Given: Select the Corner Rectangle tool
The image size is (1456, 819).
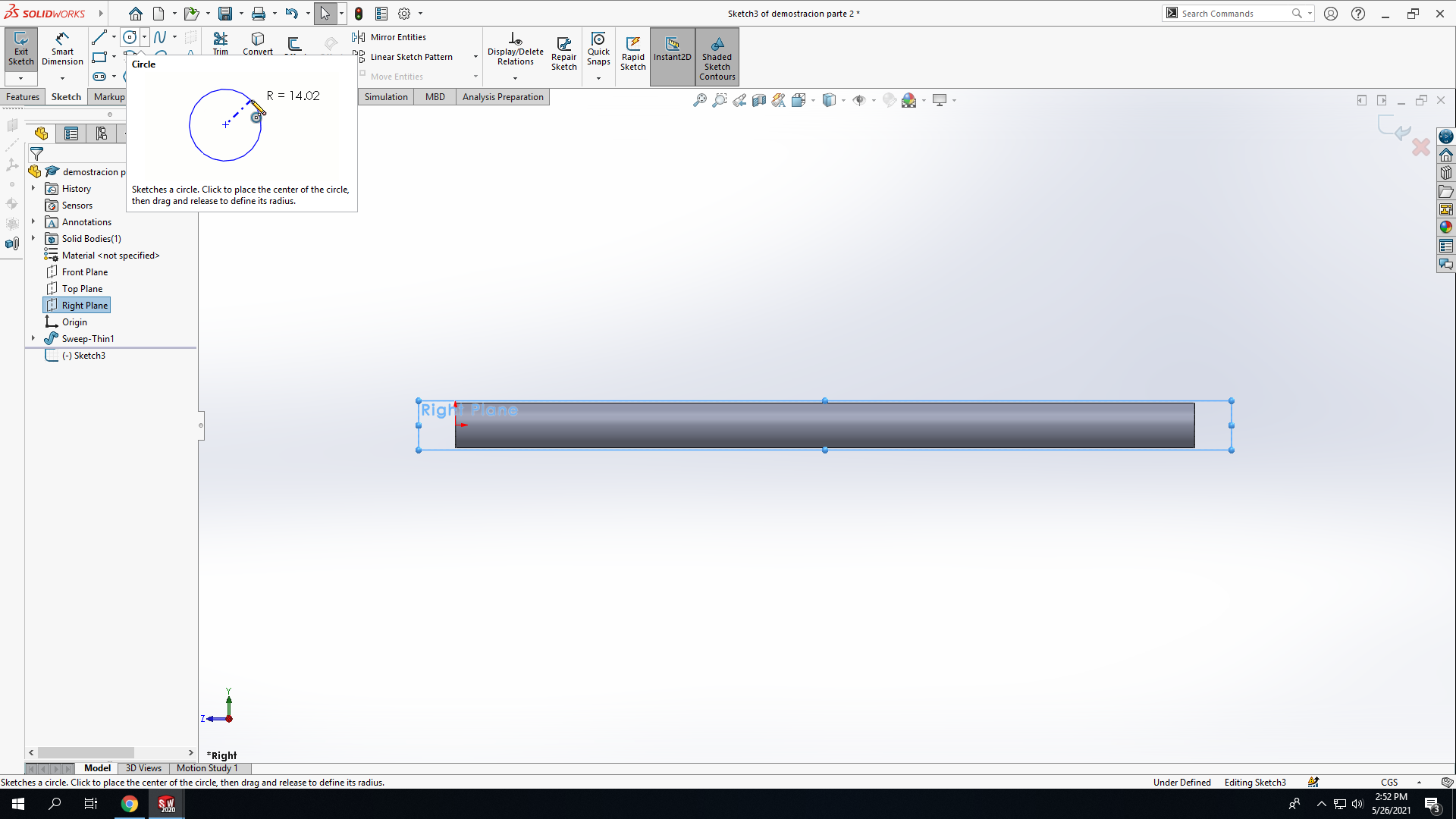Looking at the screenshot, I should point(99,57).
